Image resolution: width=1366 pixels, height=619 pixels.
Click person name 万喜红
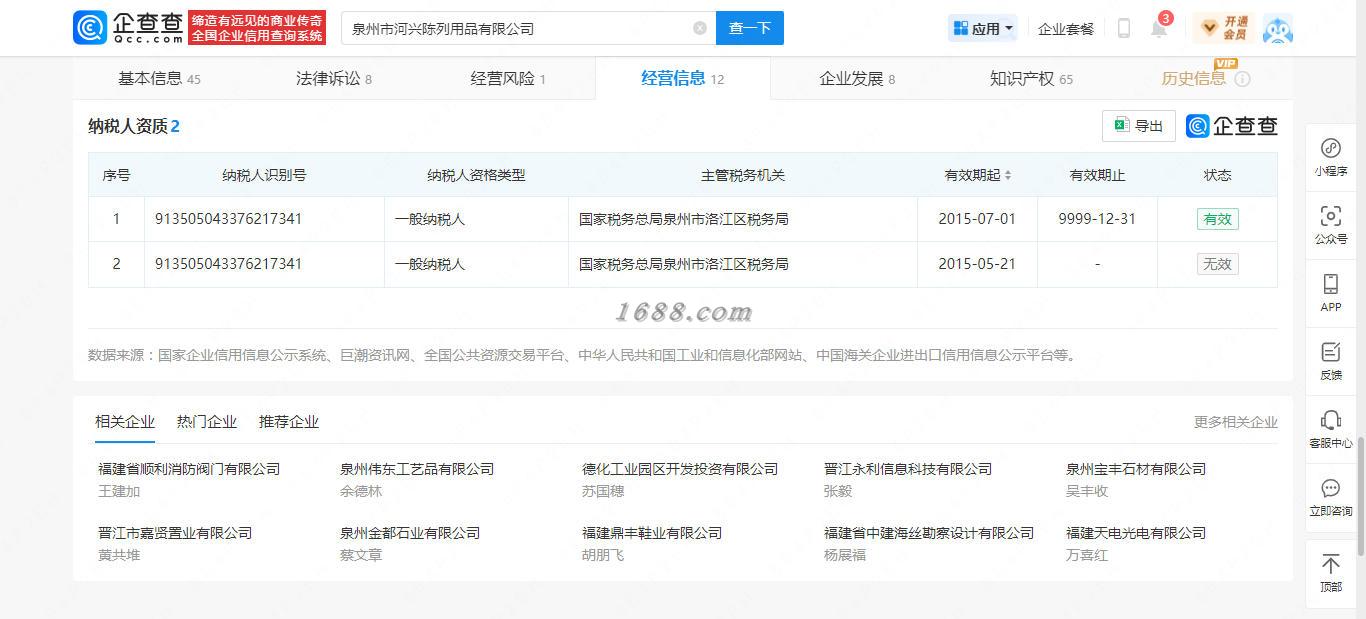(1087, 555)
